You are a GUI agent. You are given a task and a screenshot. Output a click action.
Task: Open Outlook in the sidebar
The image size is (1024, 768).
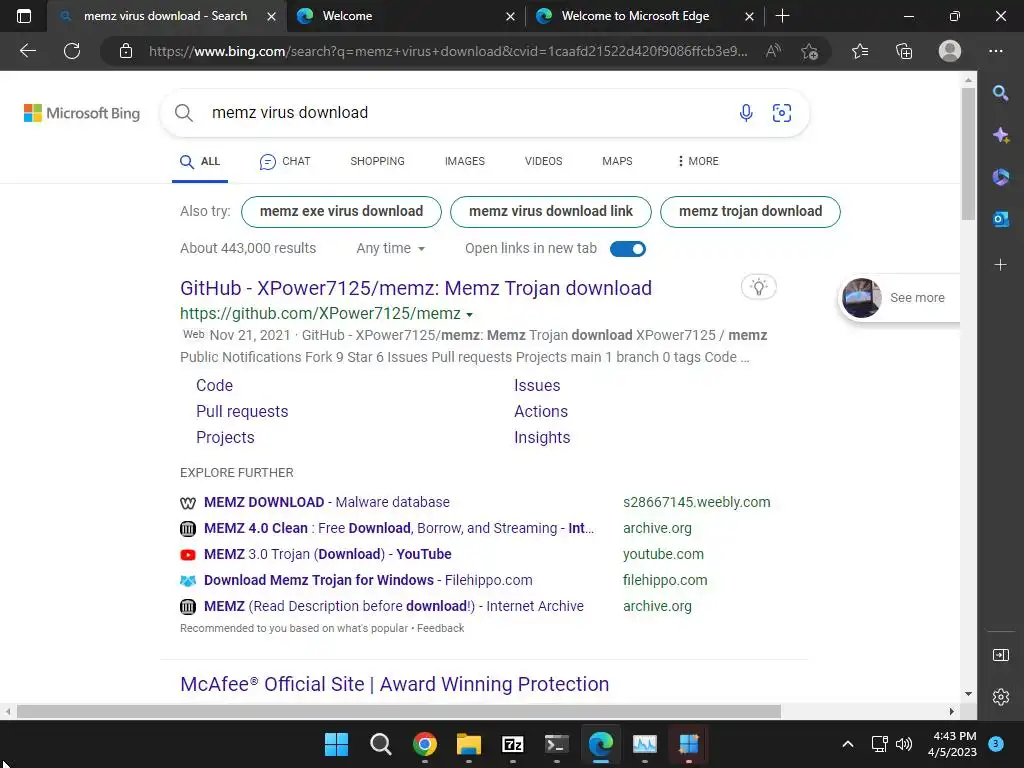tap(1000, 219)
